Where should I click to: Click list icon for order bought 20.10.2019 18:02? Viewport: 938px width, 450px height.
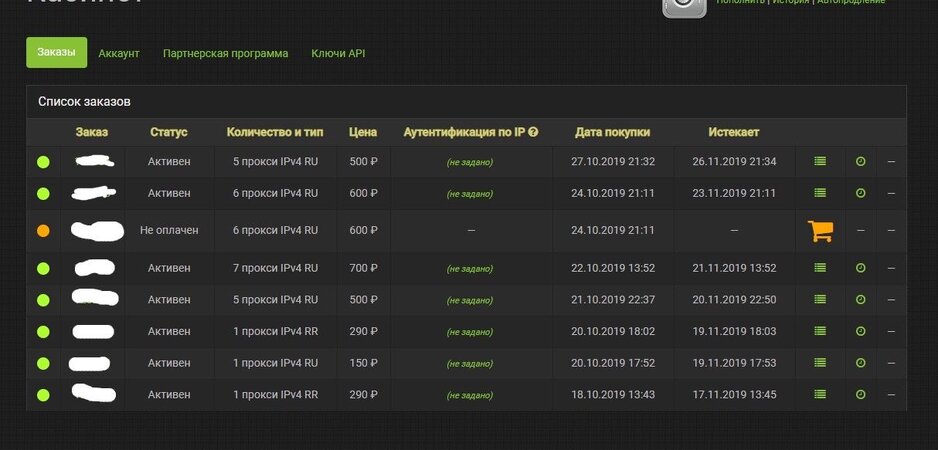(x=820, y=331)
